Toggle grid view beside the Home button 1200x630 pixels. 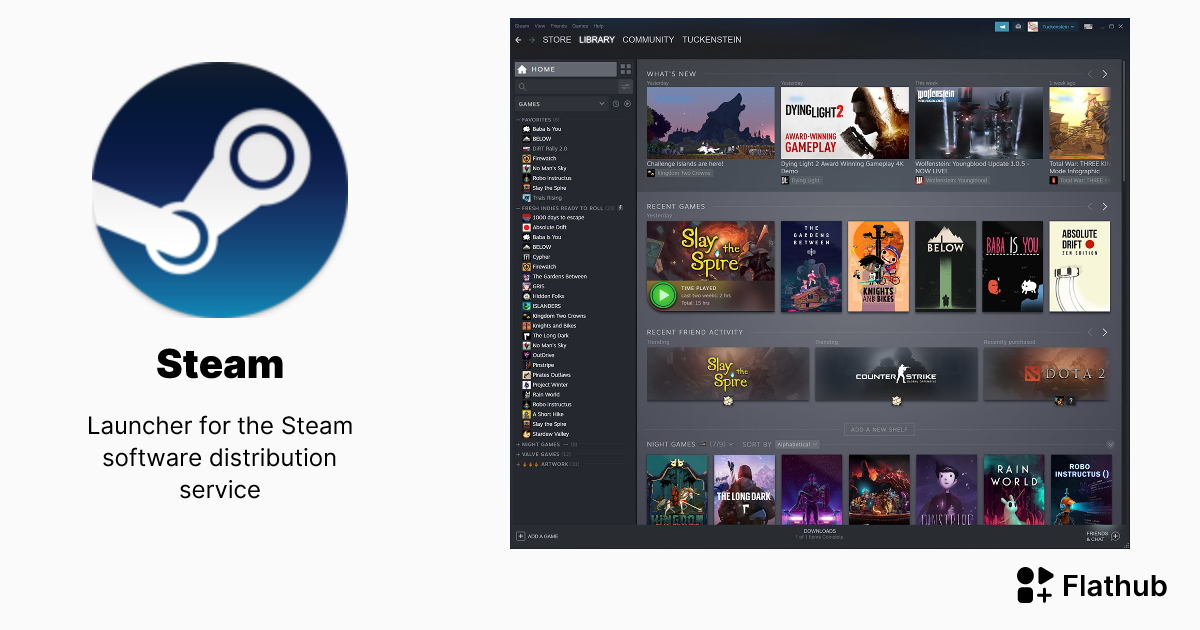click(x=624, y=70)
